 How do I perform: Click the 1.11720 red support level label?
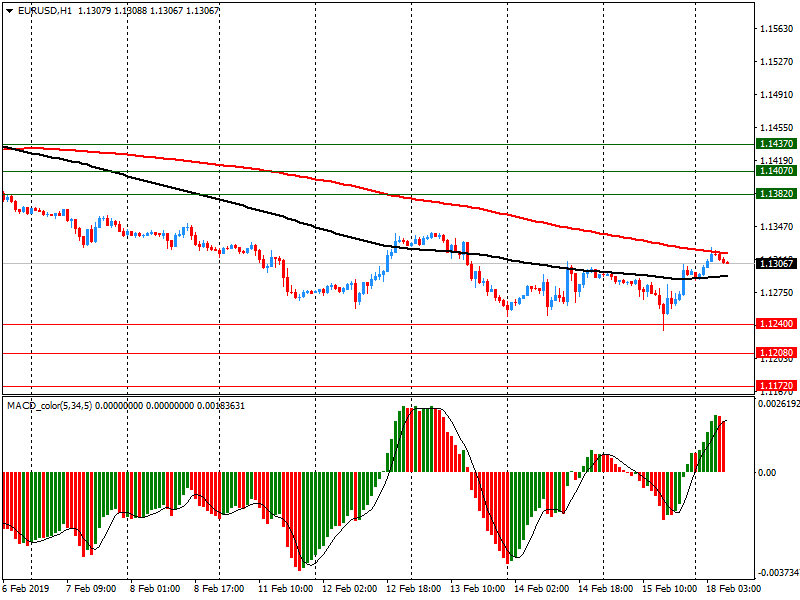click(777, 386)
